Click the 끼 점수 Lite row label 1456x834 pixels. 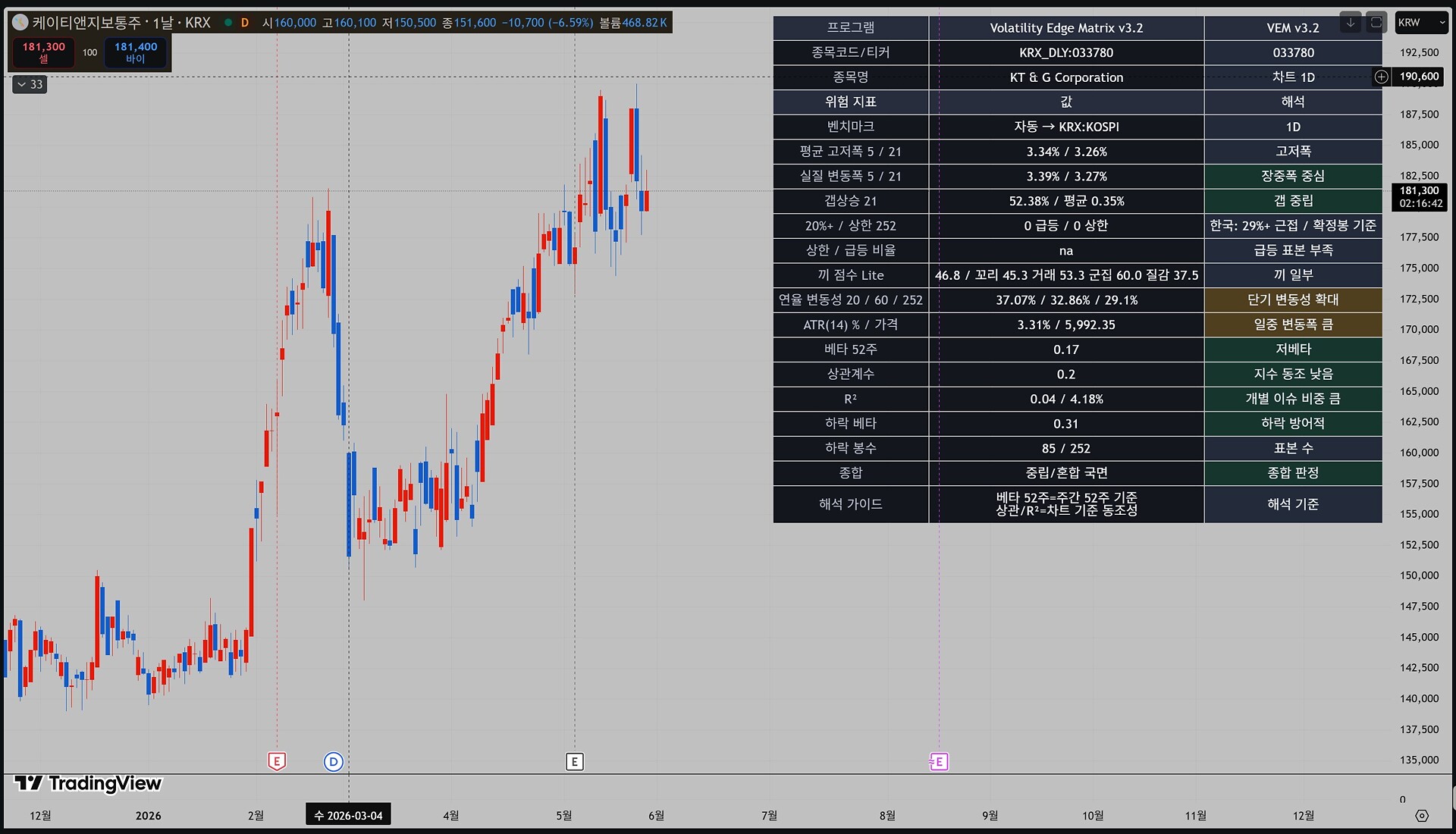coord(851,275)
